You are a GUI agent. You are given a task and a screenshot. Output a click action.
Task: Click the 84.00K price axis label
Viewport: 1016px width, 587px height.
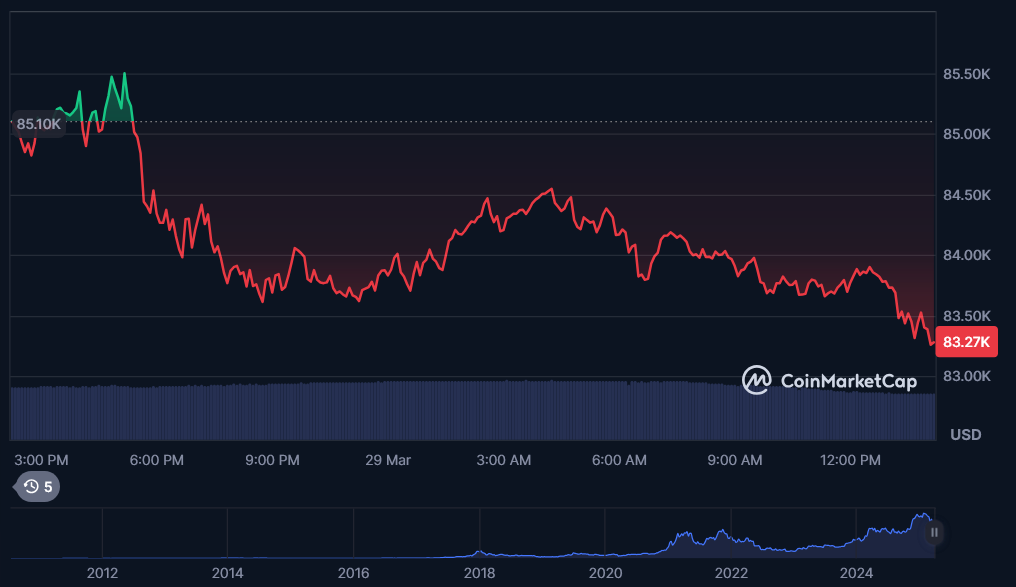click(966, 256)
